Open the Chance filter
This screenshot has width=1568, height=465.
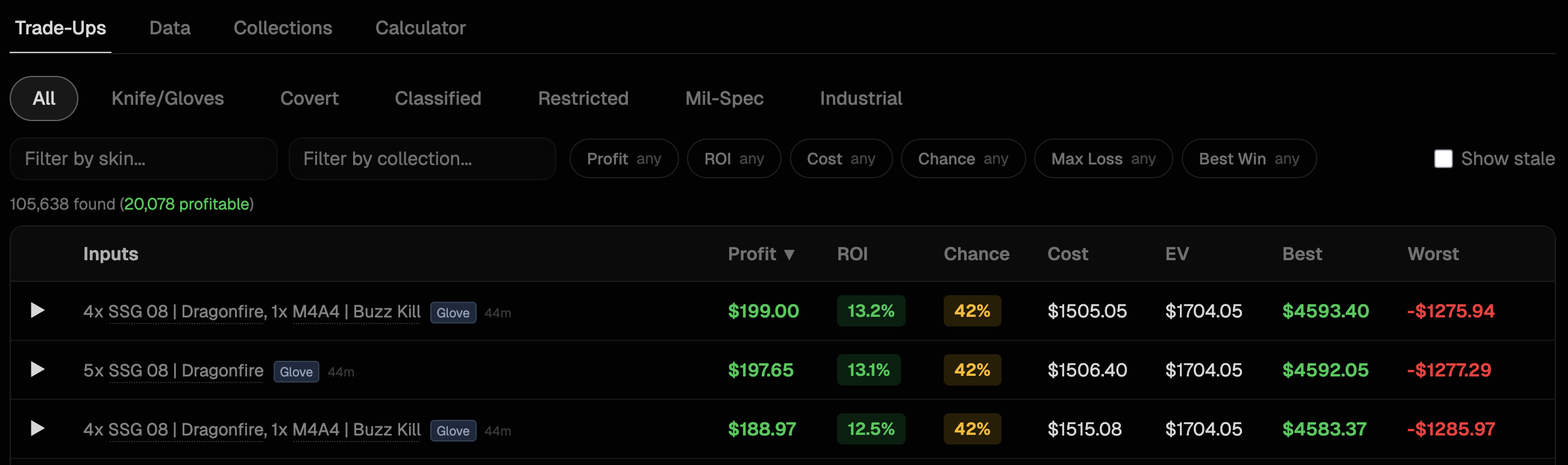click(962, 158)
